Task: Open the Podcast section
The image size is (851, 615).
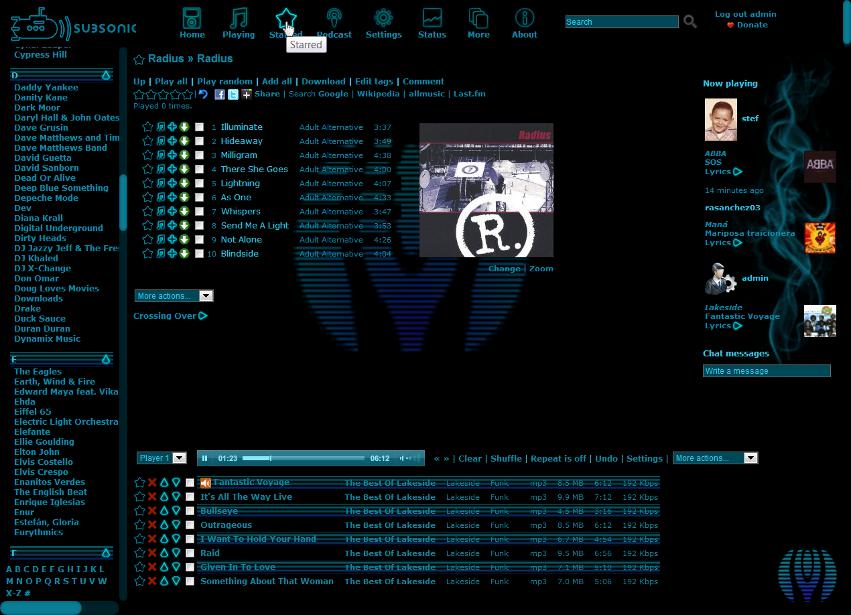Action: [x=334, y=23]
